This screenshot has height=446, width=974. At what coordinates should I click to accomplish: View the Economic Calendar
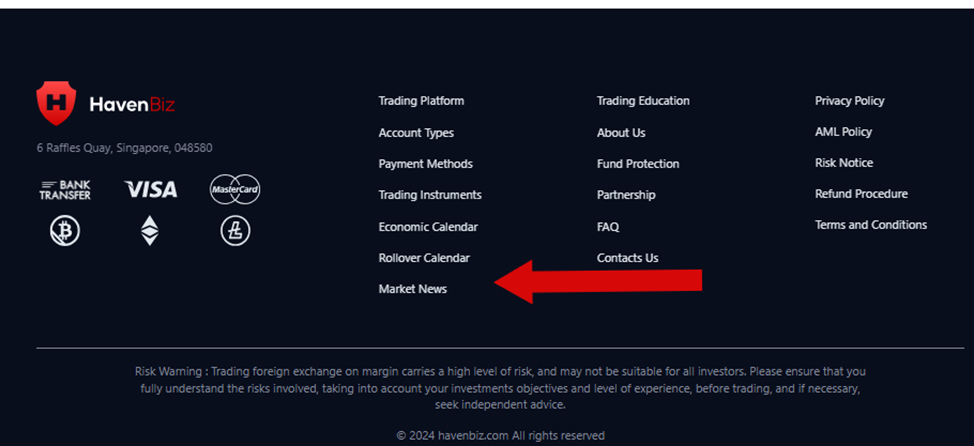click(428, 227)
